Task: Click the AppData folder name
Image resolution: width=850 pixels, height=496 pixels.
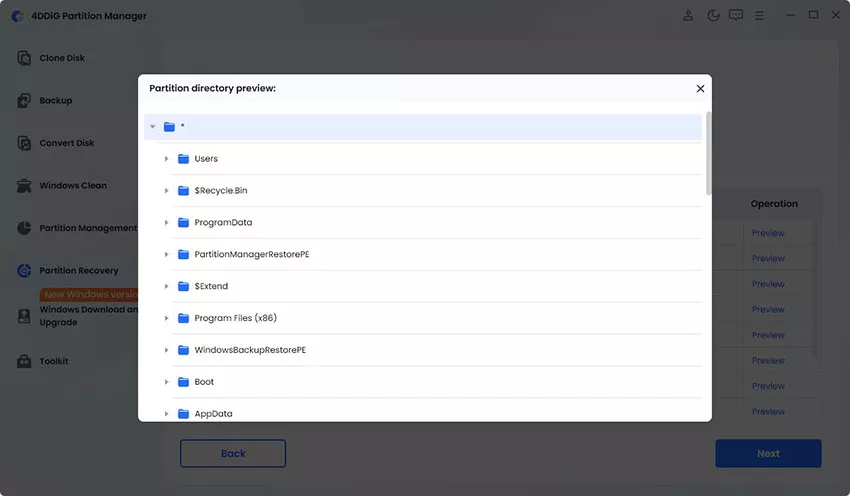Action: tap(213, 414)
